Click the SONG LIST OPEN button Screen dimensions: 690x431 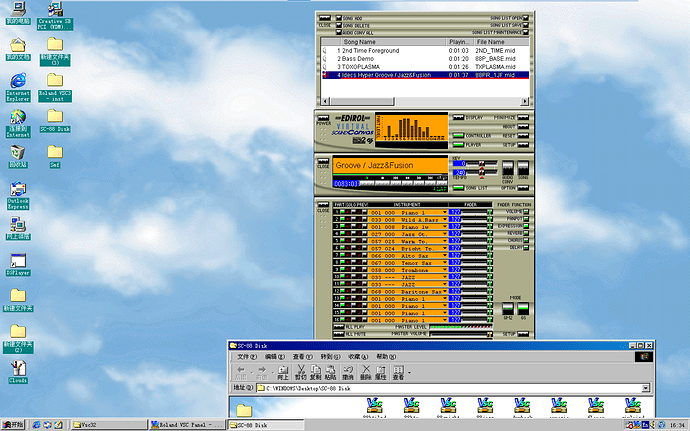525,18
